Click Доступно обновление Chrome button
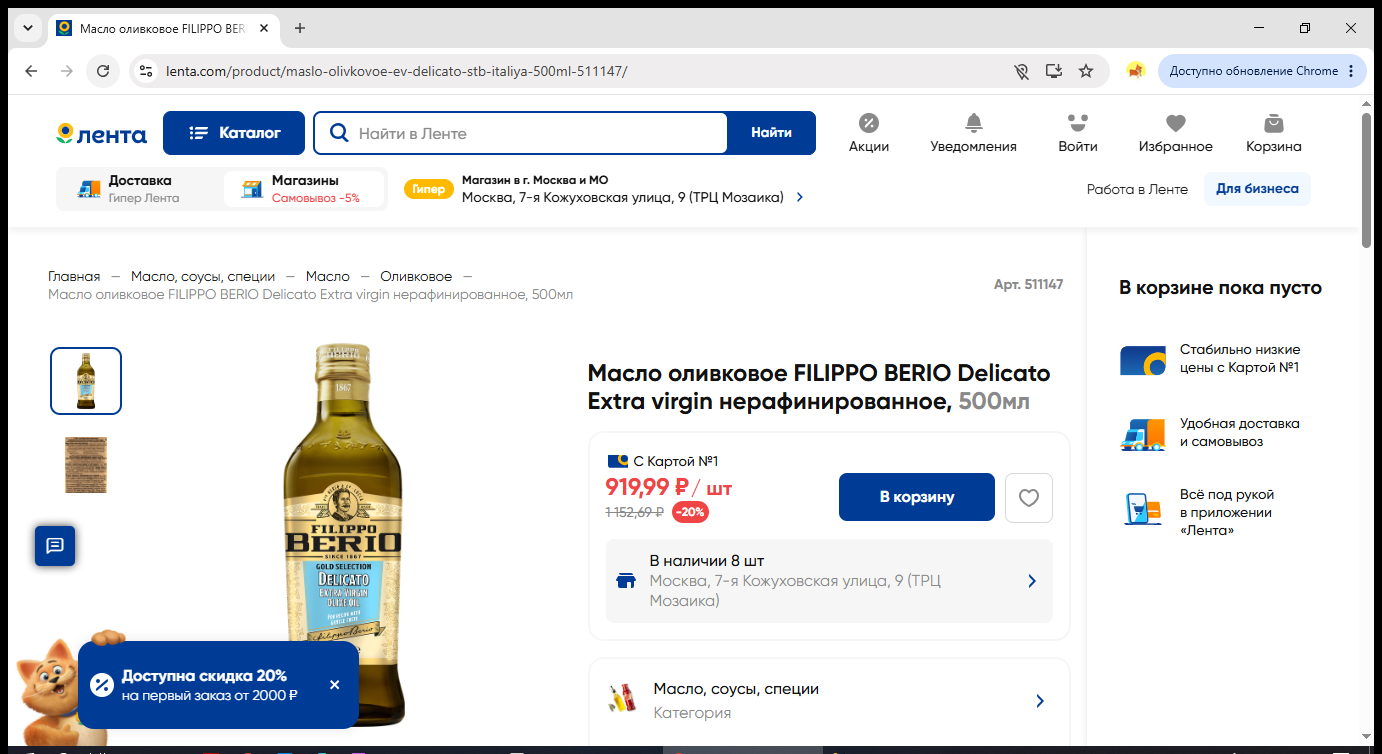 1262,71
